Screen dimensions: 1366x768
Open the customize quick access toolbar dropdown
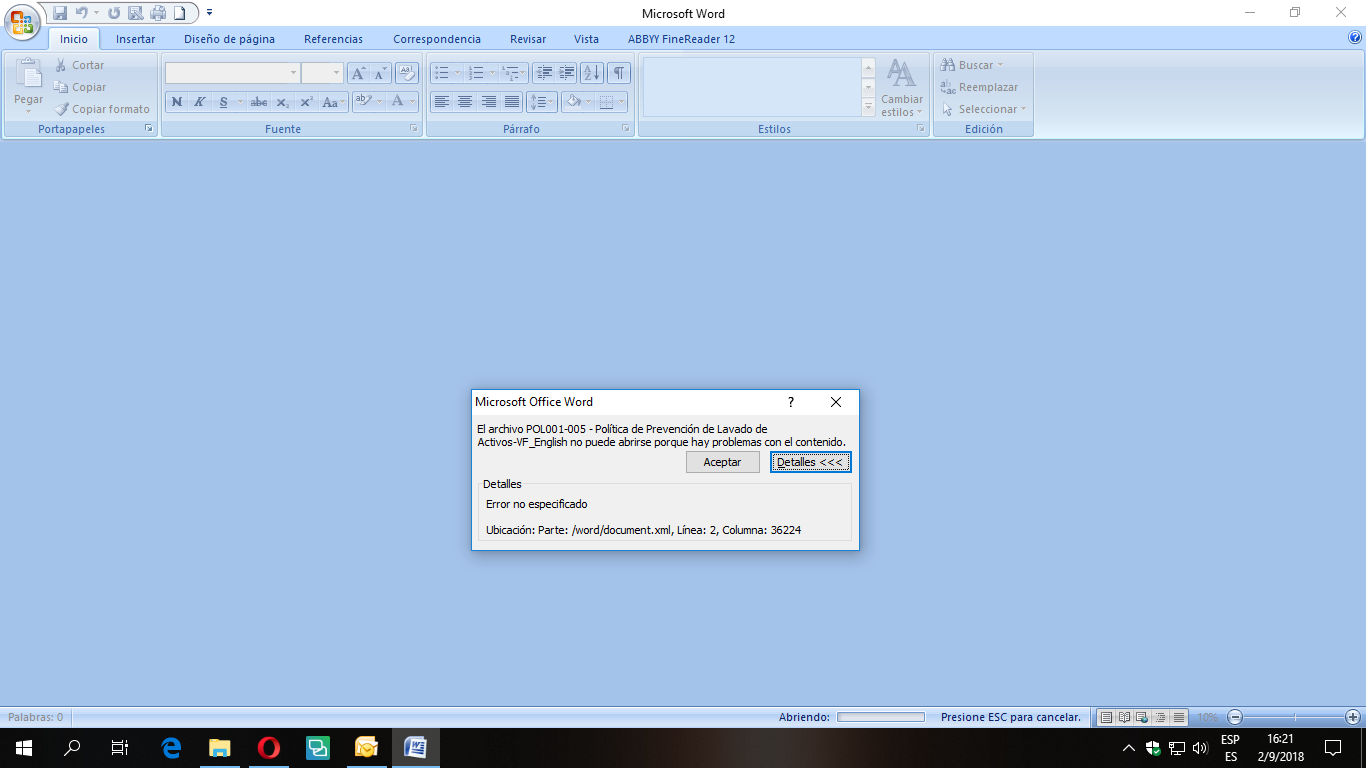click(209, 13)
